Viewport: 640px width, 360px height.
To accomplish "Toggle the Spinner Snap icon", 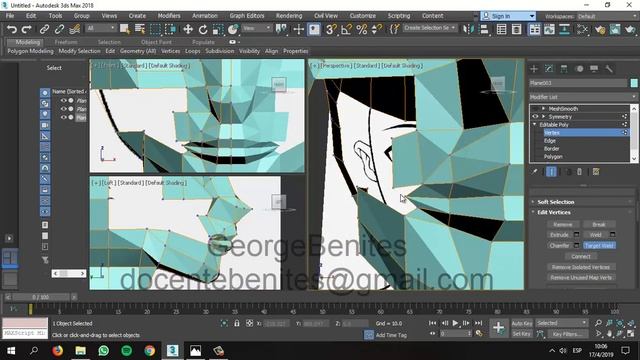I will pyautogui.click(x=376, y=29).
